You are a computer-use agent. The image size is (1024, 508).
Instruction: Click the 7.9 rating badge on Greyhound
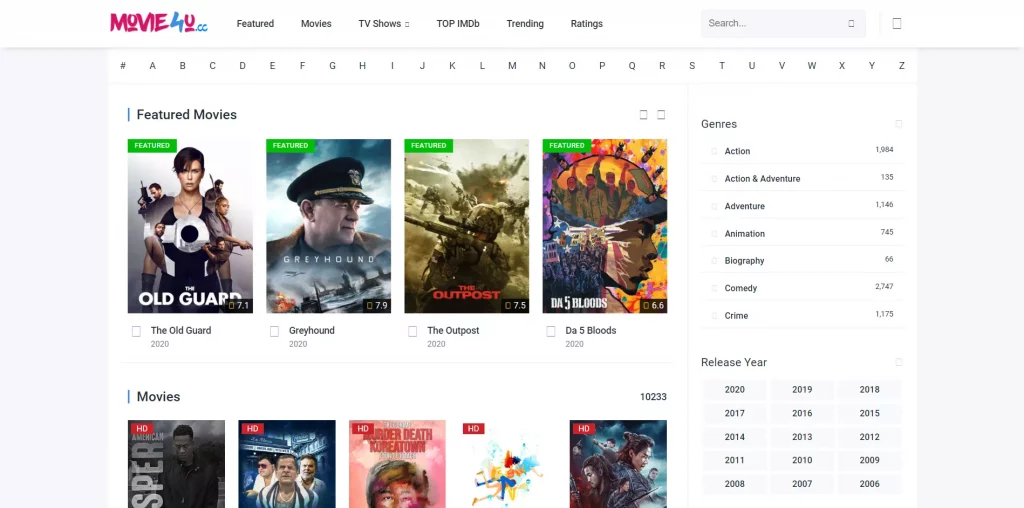pyautogui.click(x=377, y=306)
